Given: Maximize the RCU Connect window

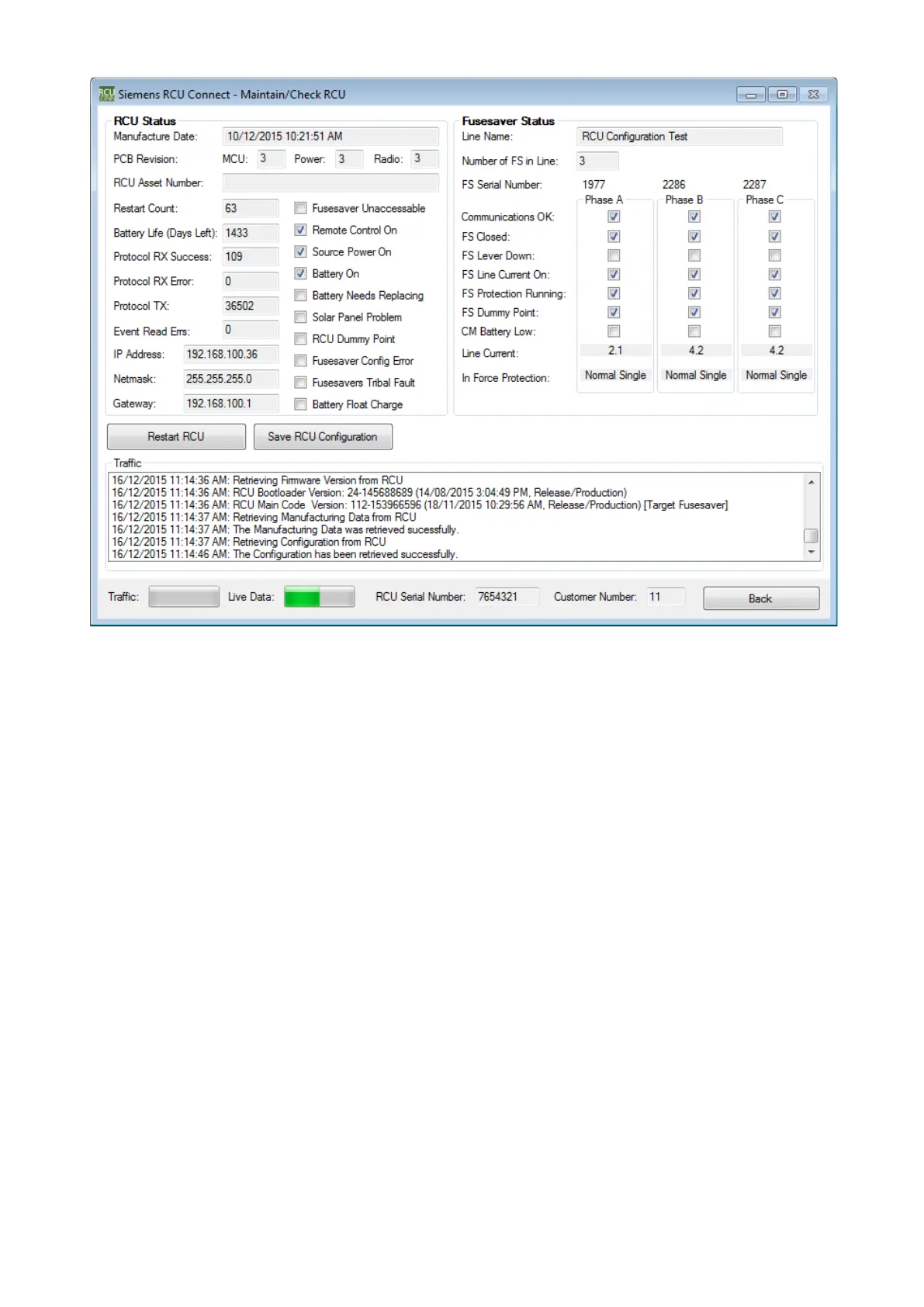Looking at the screenshot, I should 782,95.
